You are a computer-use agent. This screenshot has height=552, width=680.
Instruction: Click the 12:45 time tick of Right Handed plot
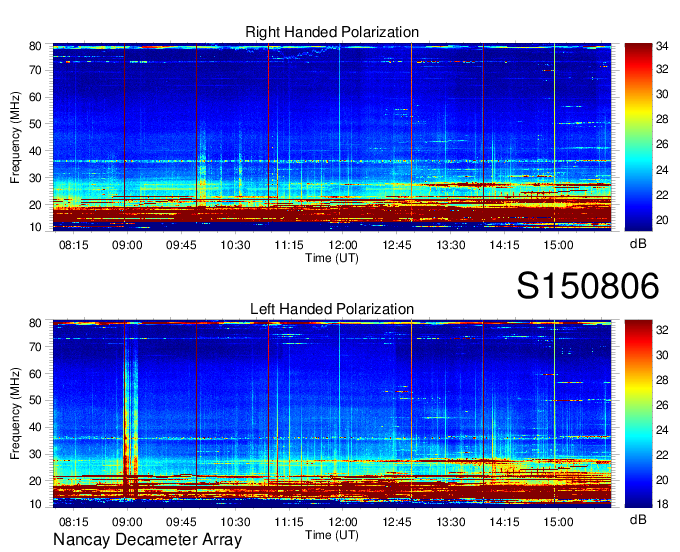pos(396,245)
